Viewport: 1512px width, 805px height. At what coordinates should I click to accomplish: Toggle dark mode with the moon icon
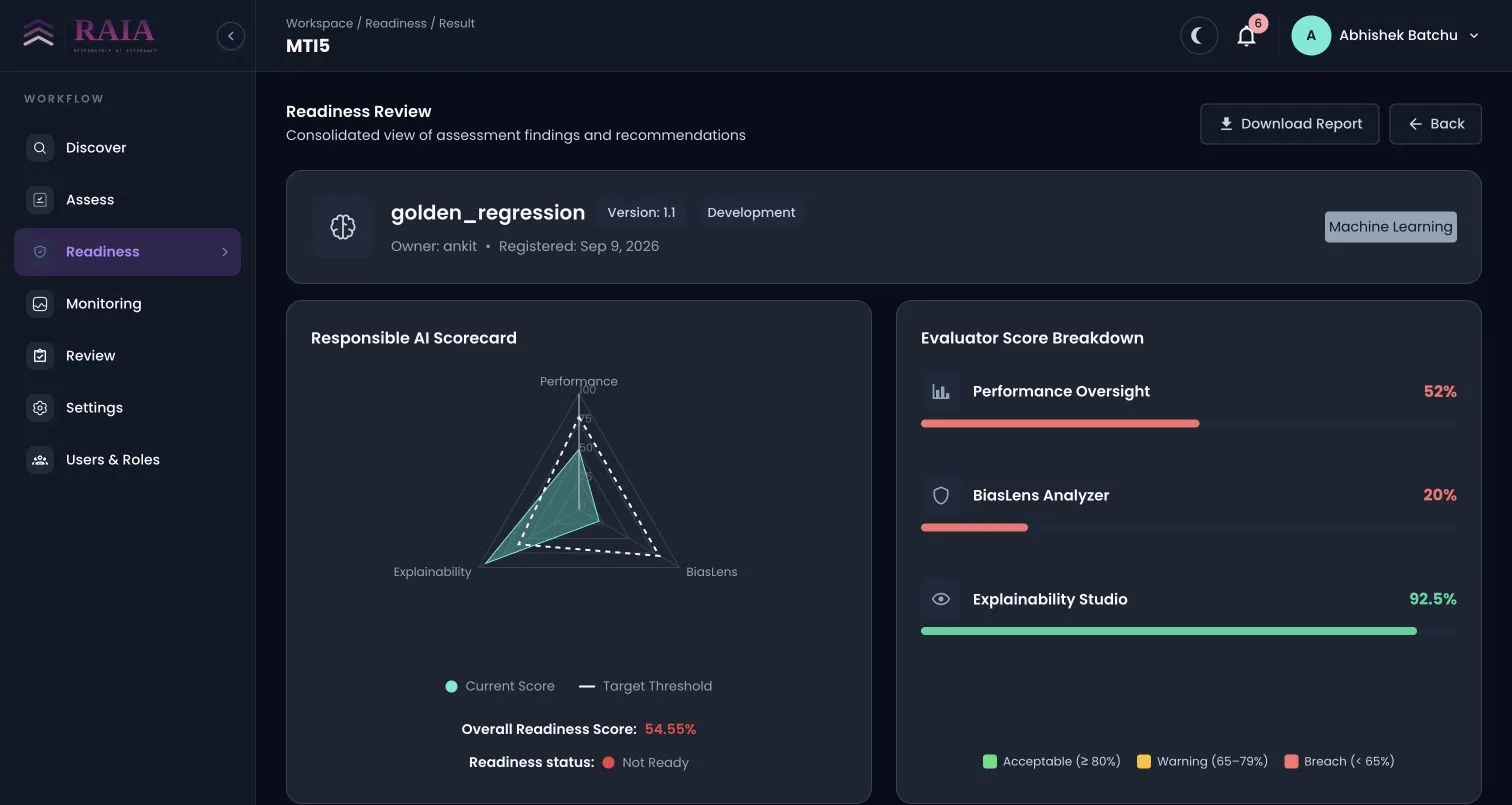[1199, 37]
